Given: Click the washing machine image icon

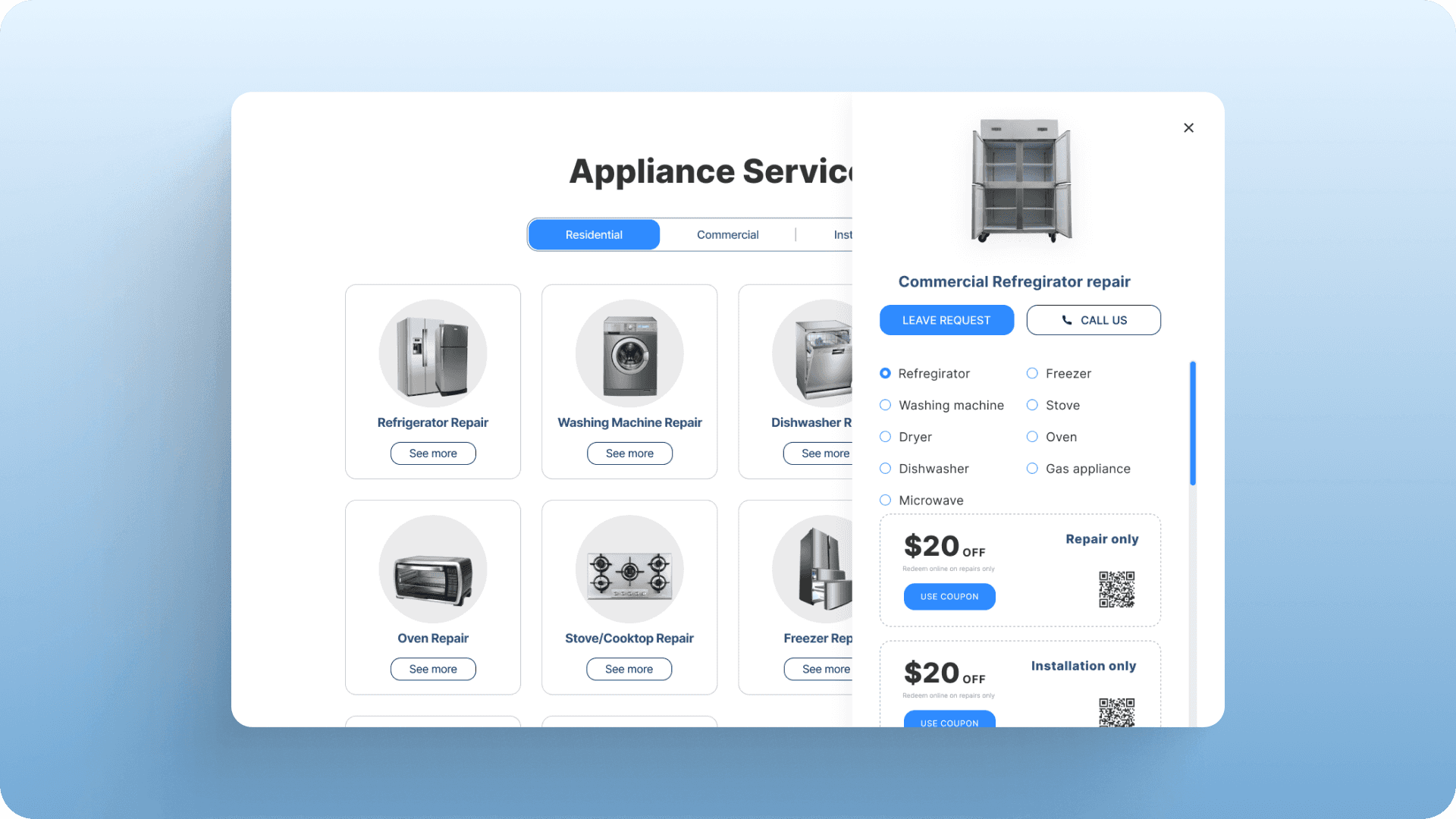Looking at the screenshot, I should tap(629, 354).
